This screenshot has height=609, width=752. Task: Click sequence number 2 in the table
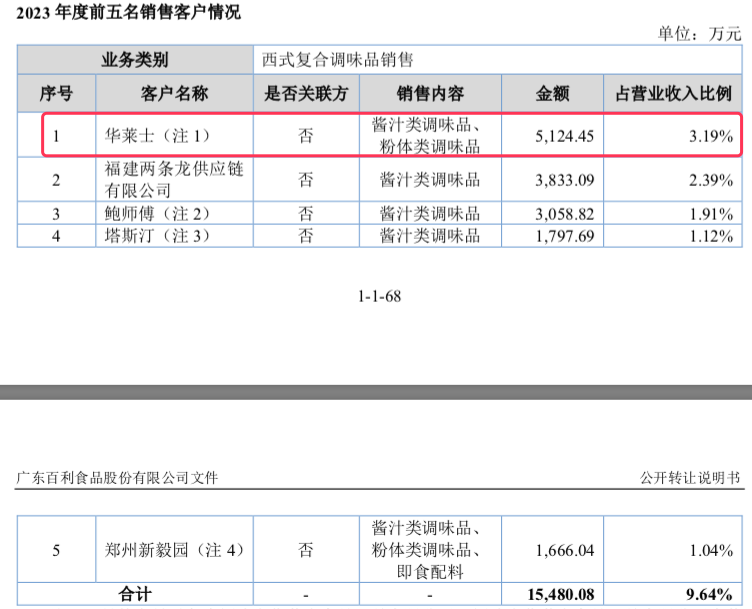click(x=56, y=180)
